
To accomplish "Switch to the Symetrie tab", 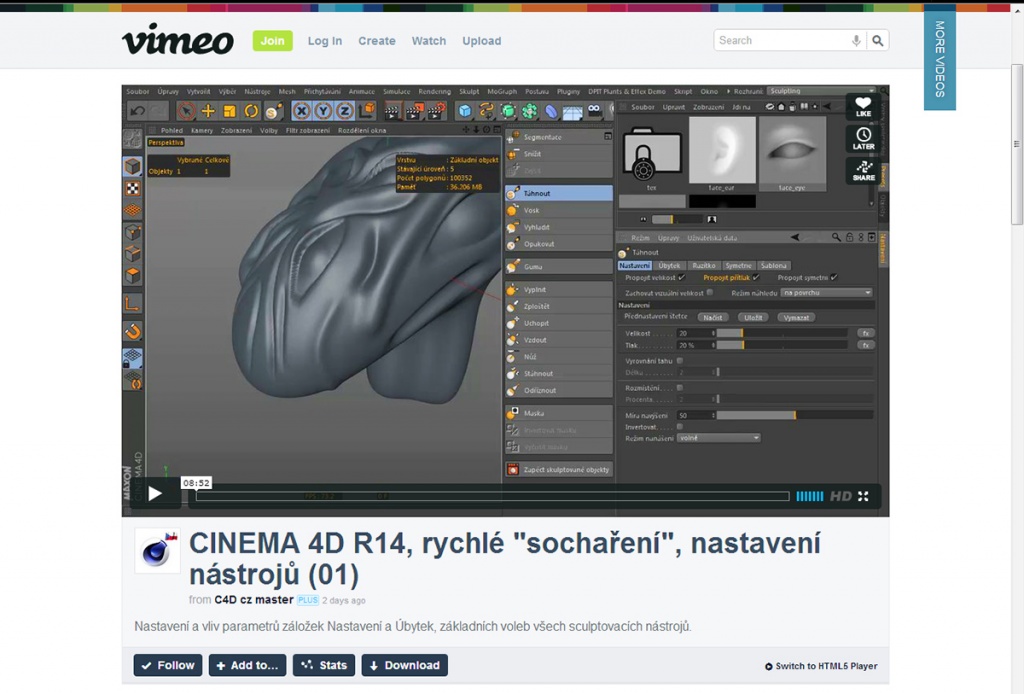I will coord(738,266).
